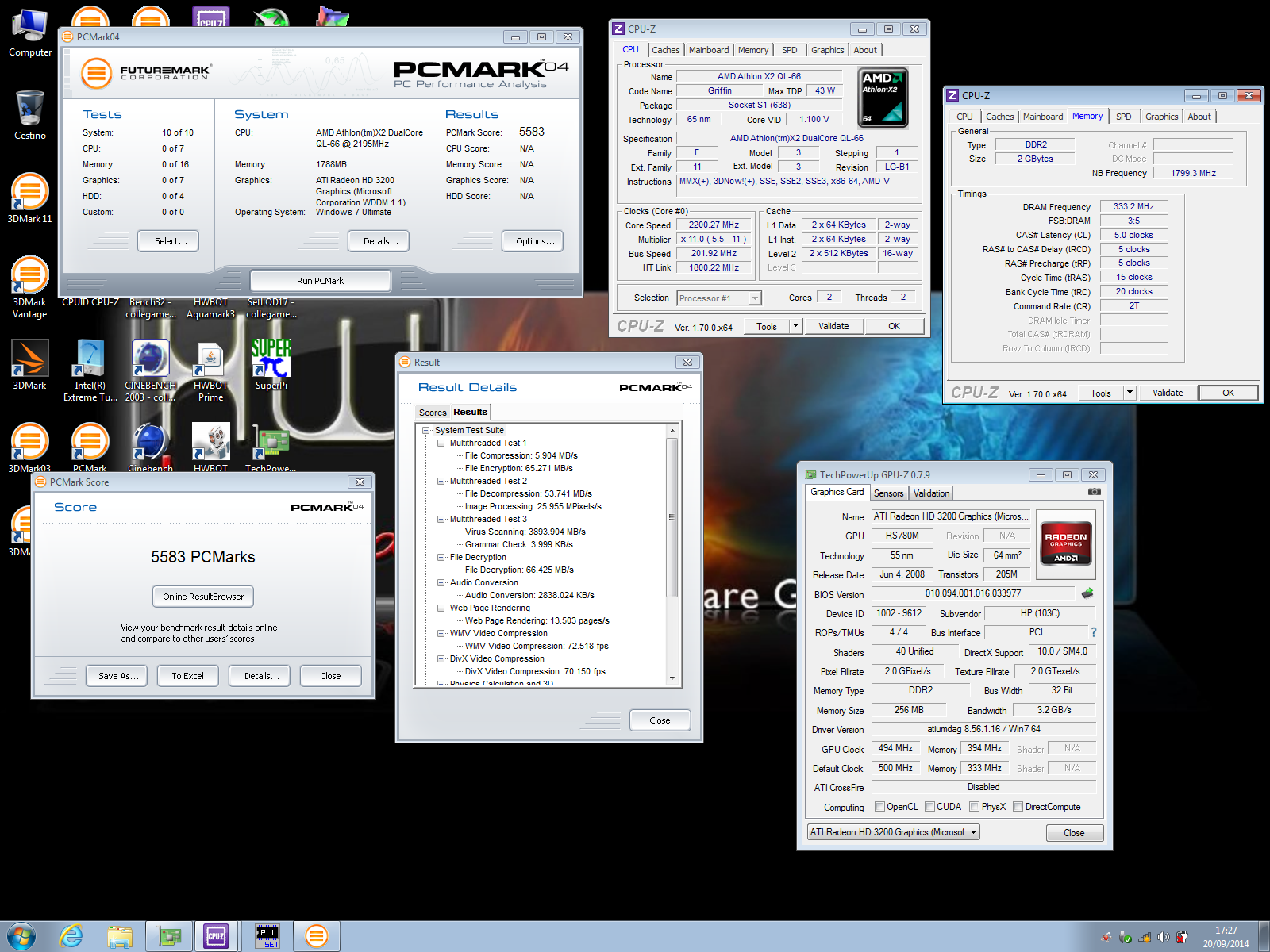This screenshot has width=1270, height=952.
Task: Click Online ResultBrowser button
Action: point(203,597)
